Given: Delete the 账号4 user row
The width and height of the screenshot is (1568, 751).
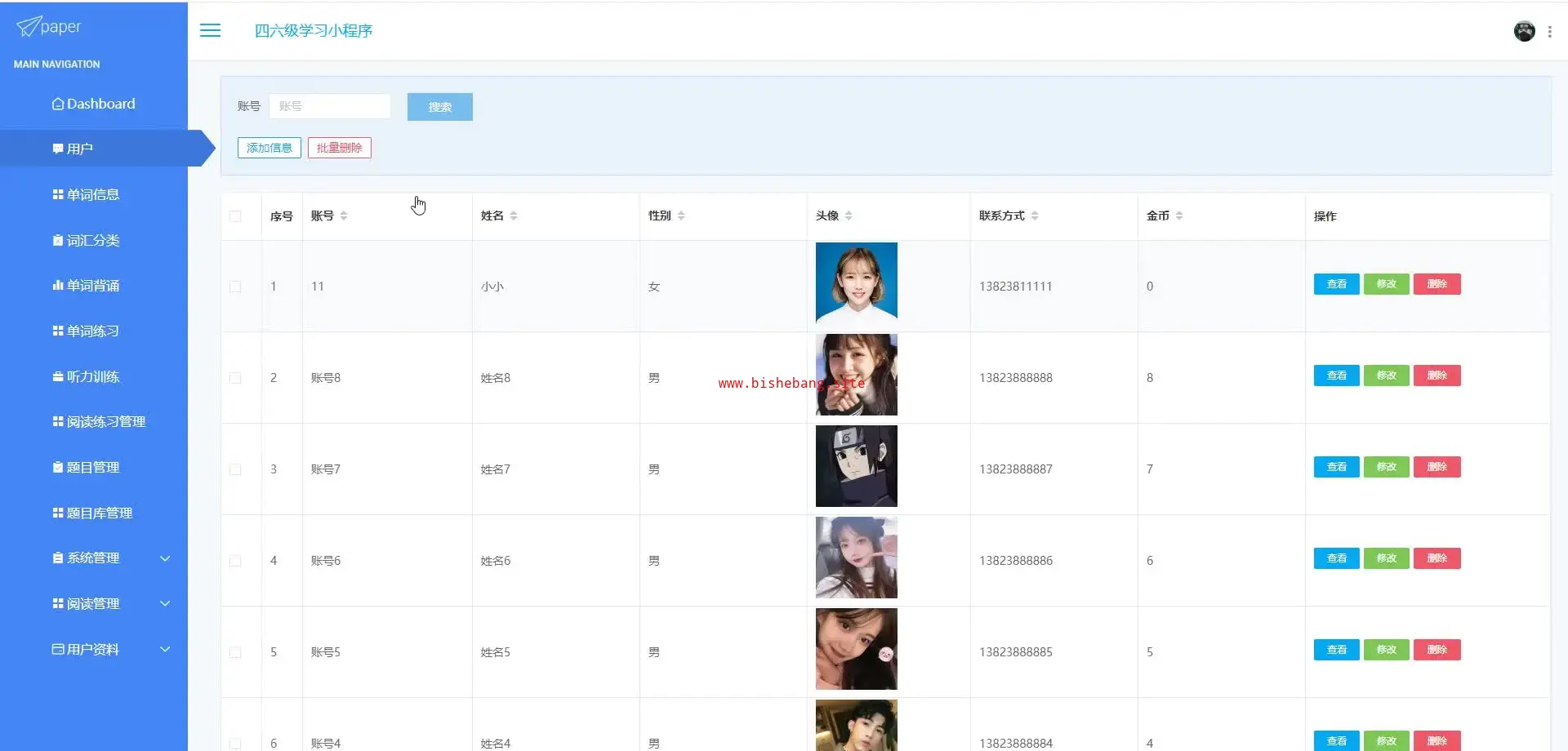Looking at the screenshot, I should tap(1437, 741).
